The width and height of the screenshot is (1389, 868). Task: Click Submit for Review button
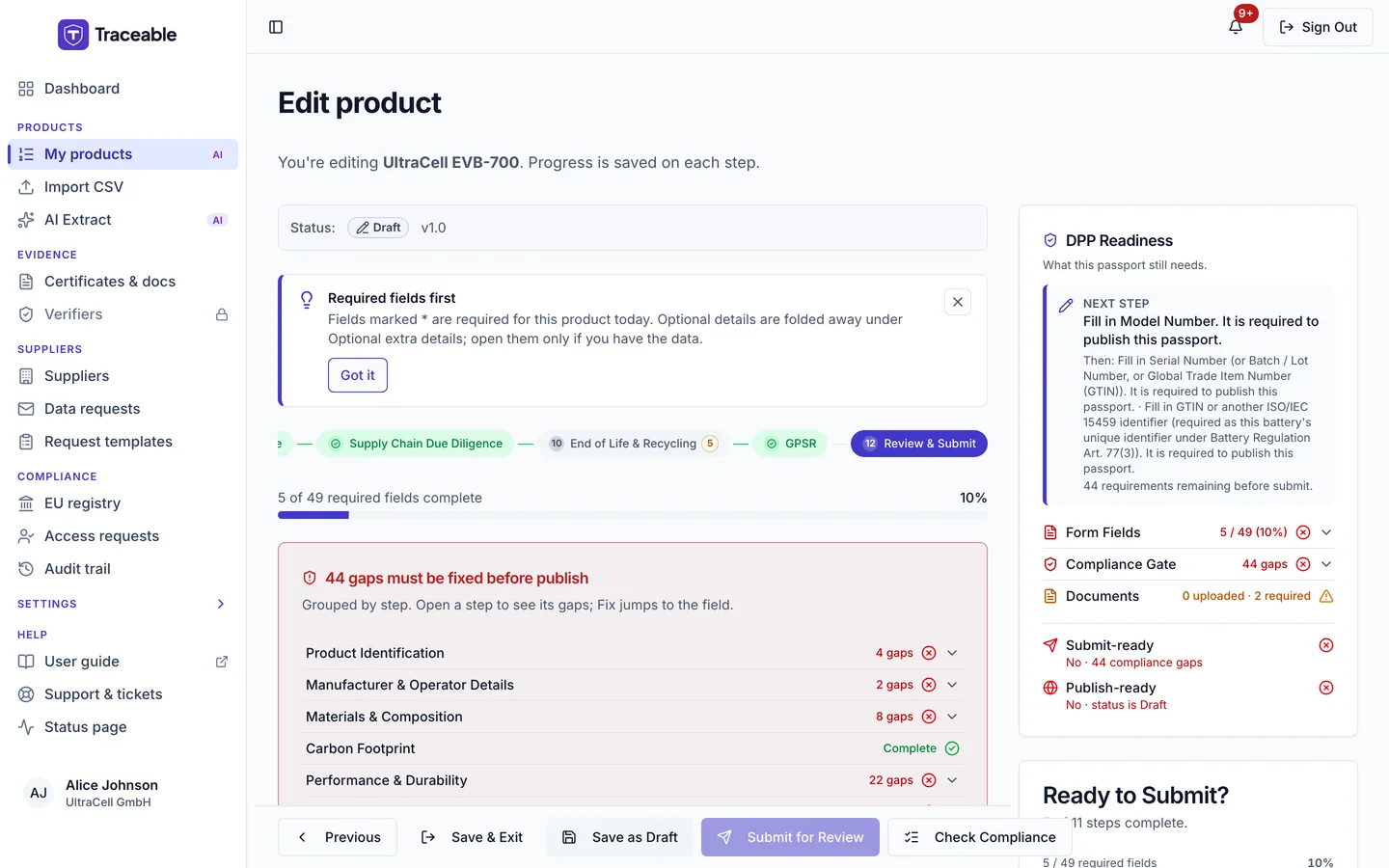pos(790,837)
